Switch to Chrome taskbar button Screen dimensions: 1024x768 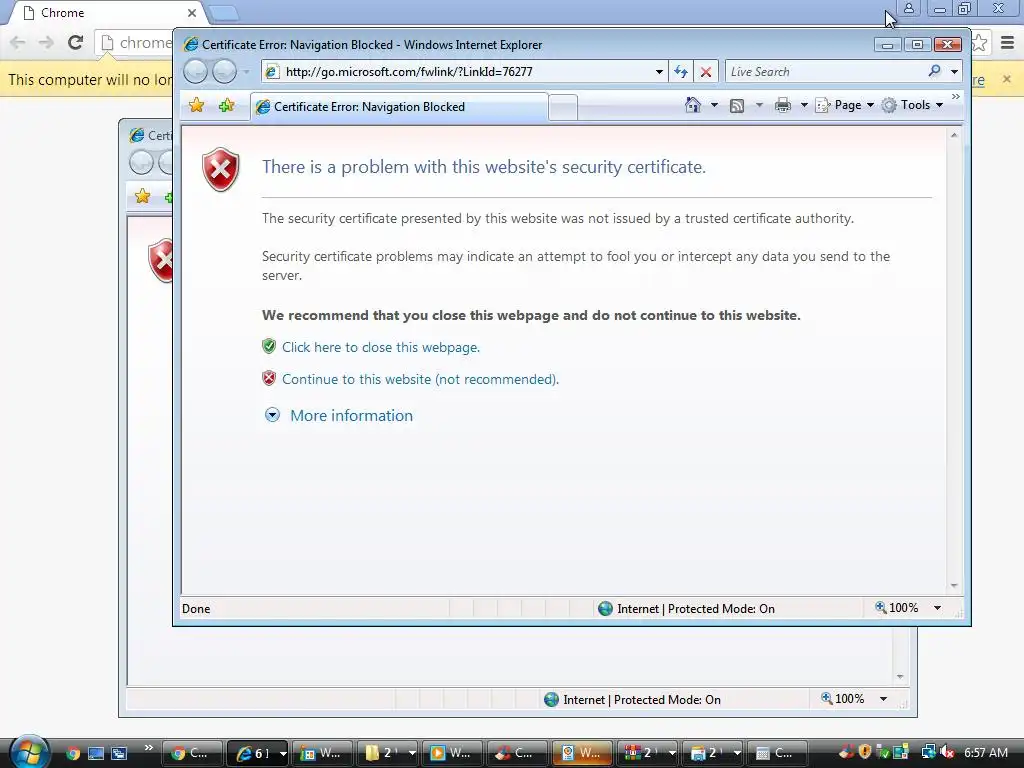click(191, 753)
